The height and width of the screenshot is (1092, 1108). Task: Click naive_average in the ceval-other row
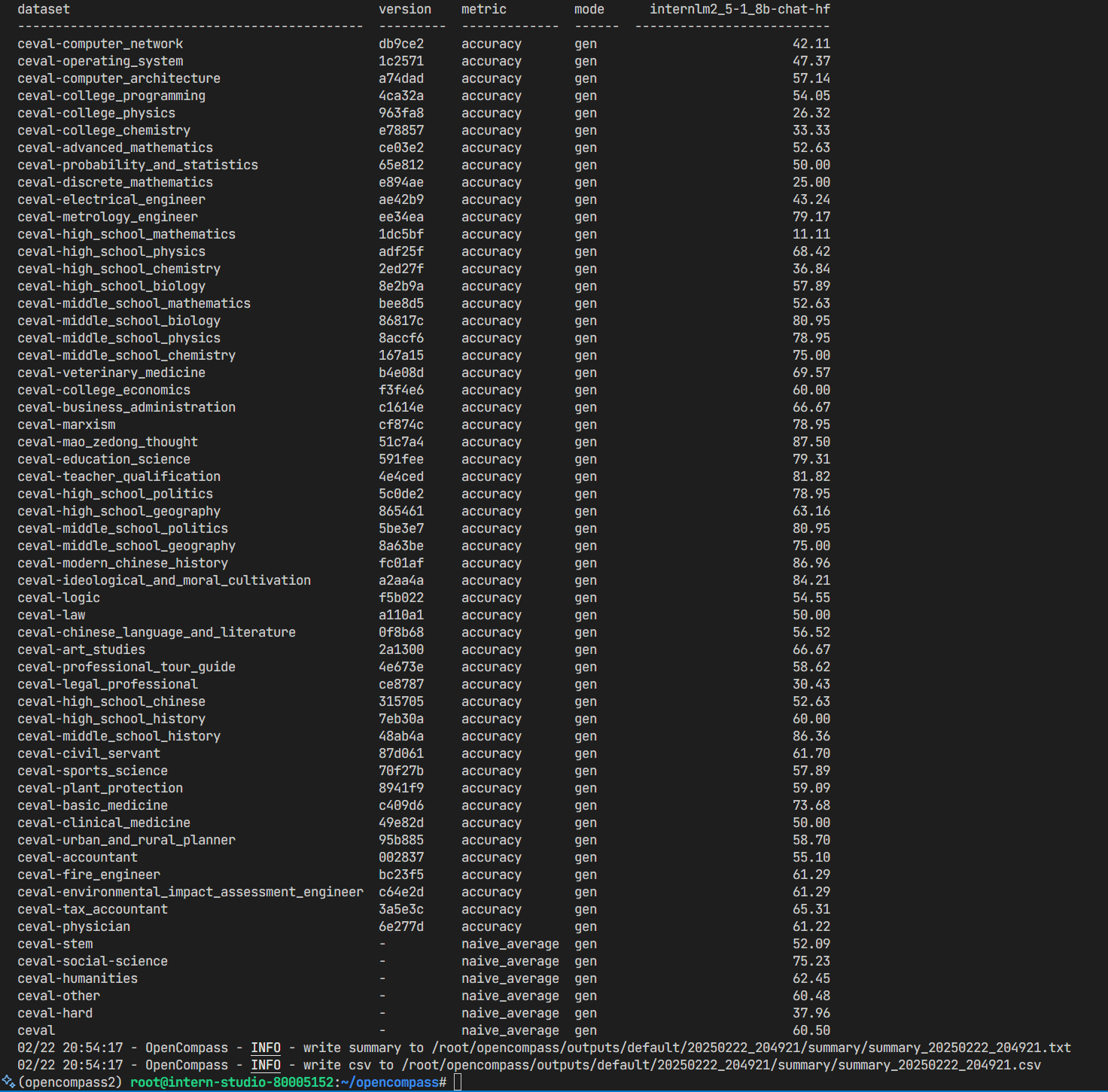[x=510, y=996]
